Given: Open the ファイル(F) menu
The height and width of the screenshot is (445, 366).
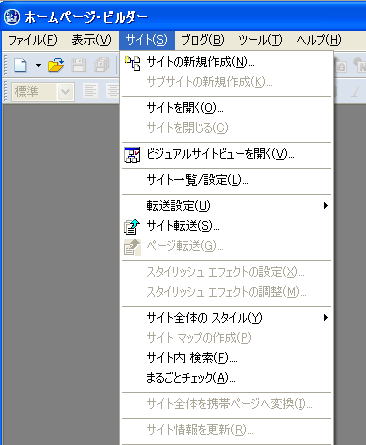Looking at the screenshot, I should click(x=32, y=40).
